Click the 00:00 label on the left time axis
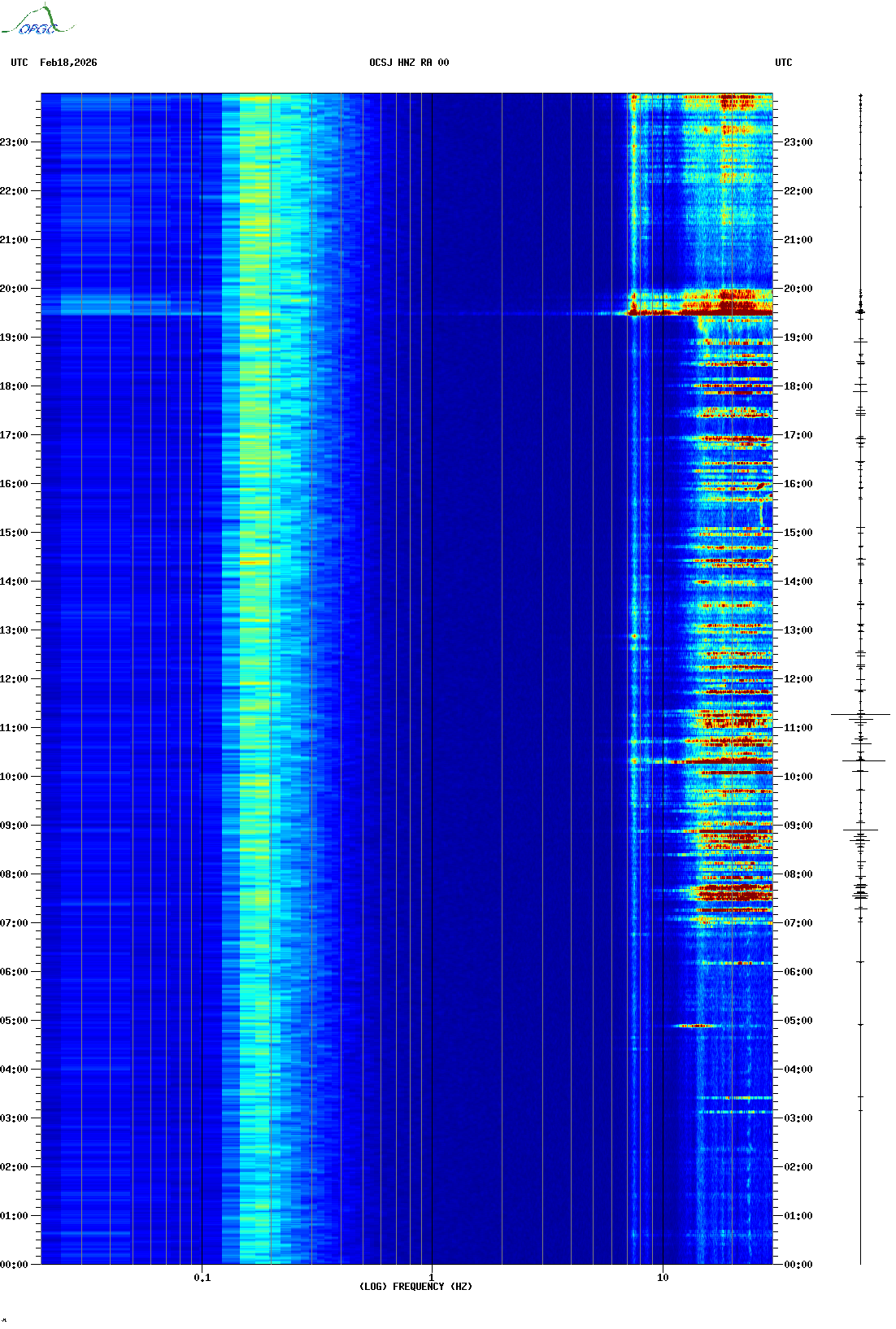This screenshot has height=1329, width=896. click(x=14, y=1265)
